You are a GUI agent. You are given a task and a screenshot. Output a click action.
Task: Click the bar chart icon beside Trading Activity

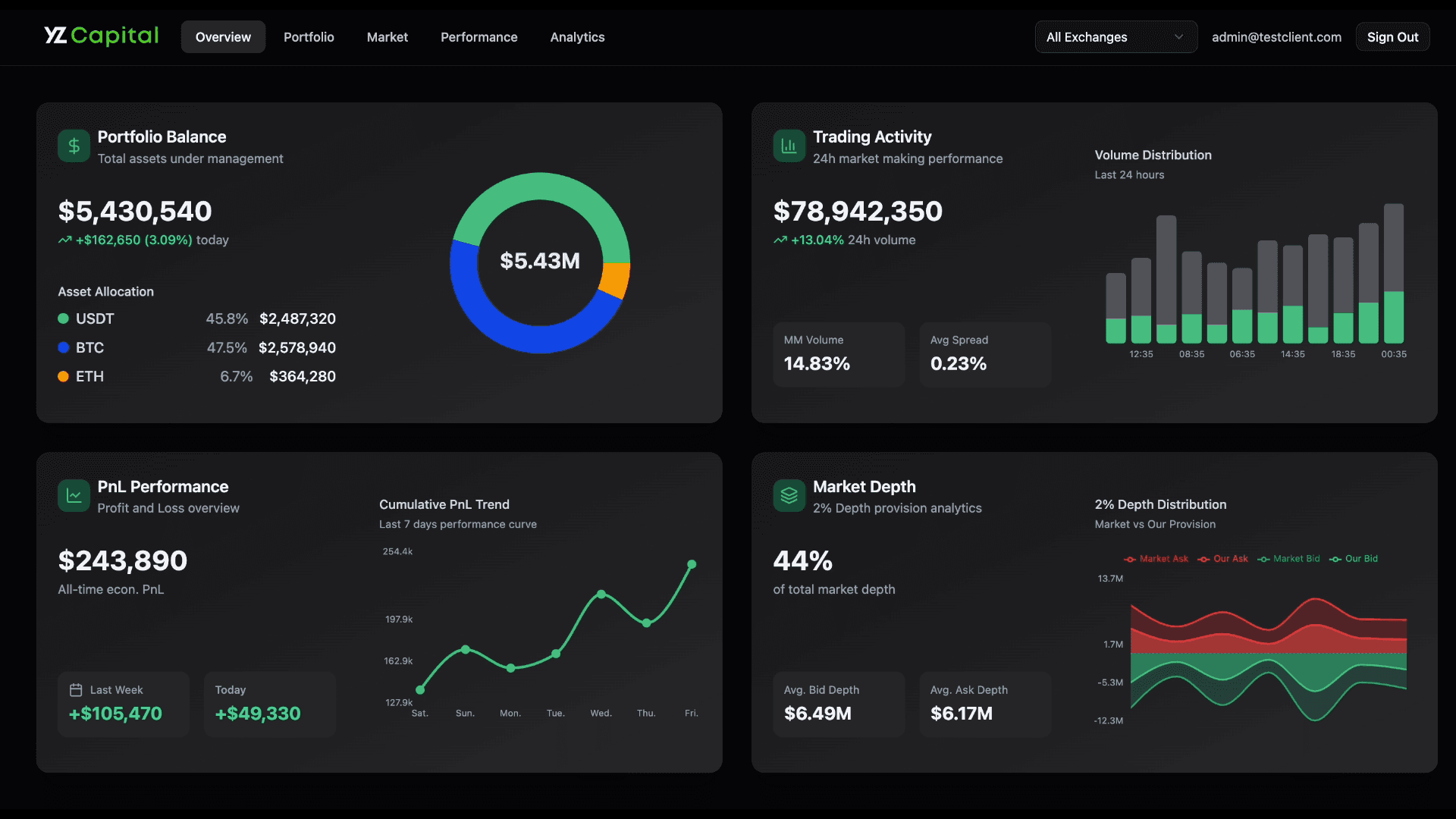[789, 146]
